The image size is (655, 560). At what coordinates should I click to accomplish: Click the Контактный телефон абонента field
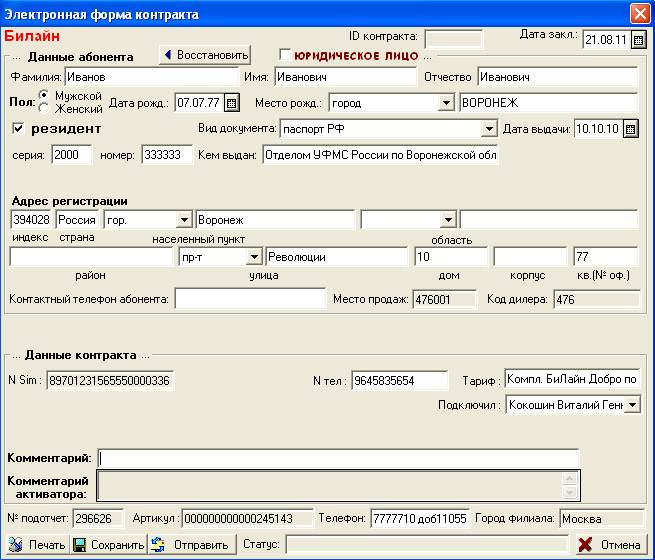(x=250, y=299)
